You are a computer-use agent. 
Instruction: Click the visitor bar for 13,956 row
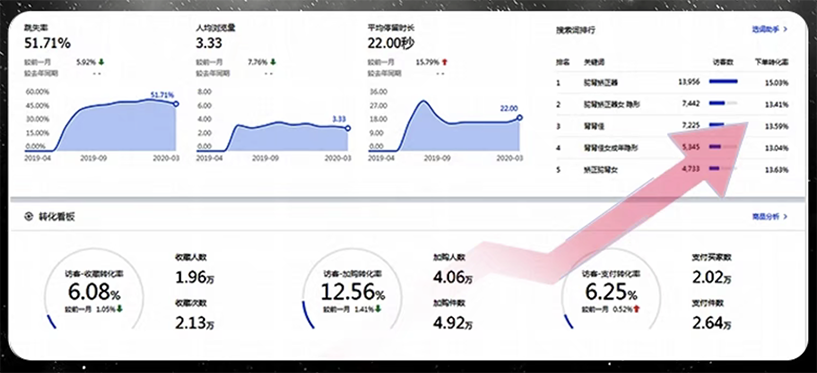coord(723,81)
